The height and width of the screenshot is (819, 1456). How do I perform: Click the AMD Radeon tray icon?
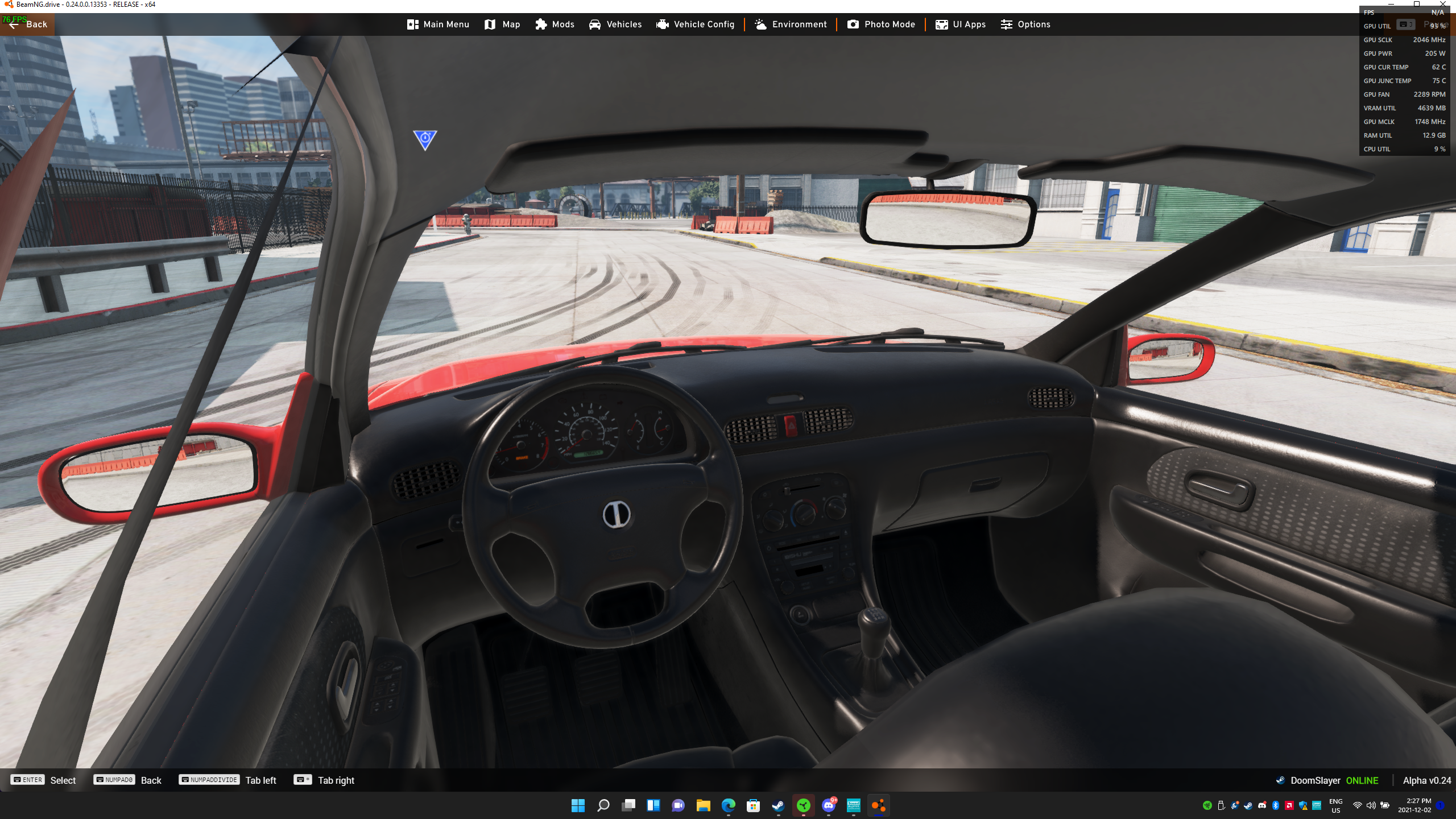tap(1289, 805)
